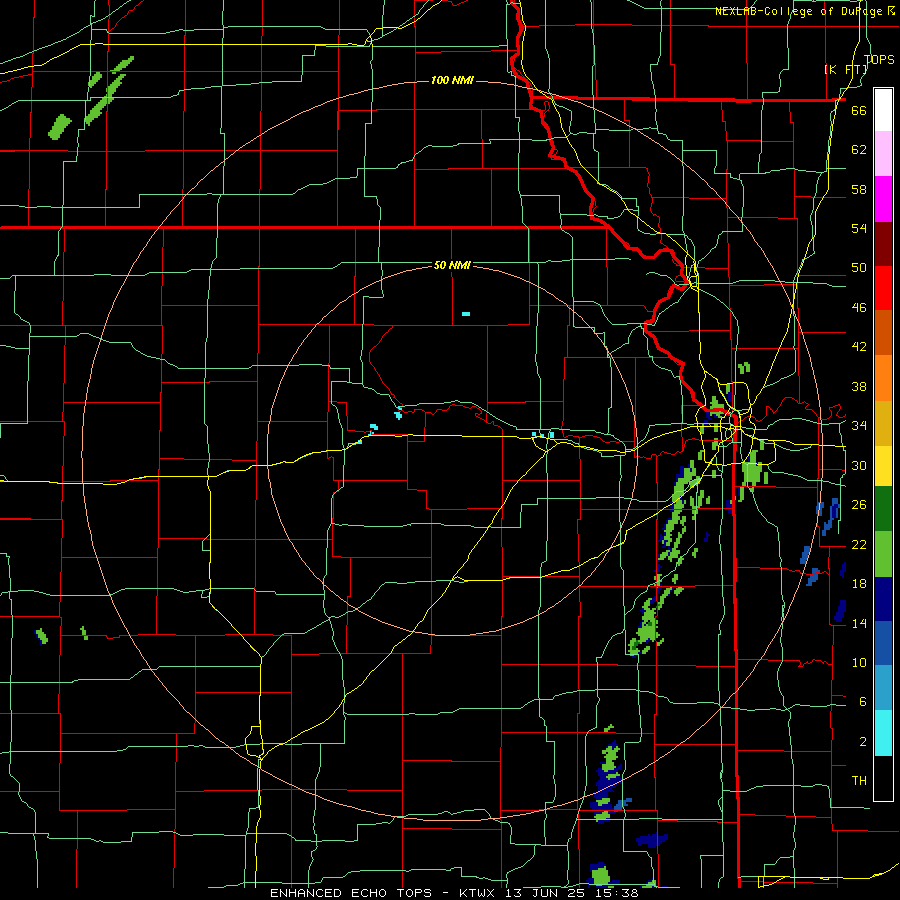Image resolution: width=900 pixels, height=900 pixels.
Task: Click the light pink legend swatch
Action: pyautogui.click(x=883, y=154)
